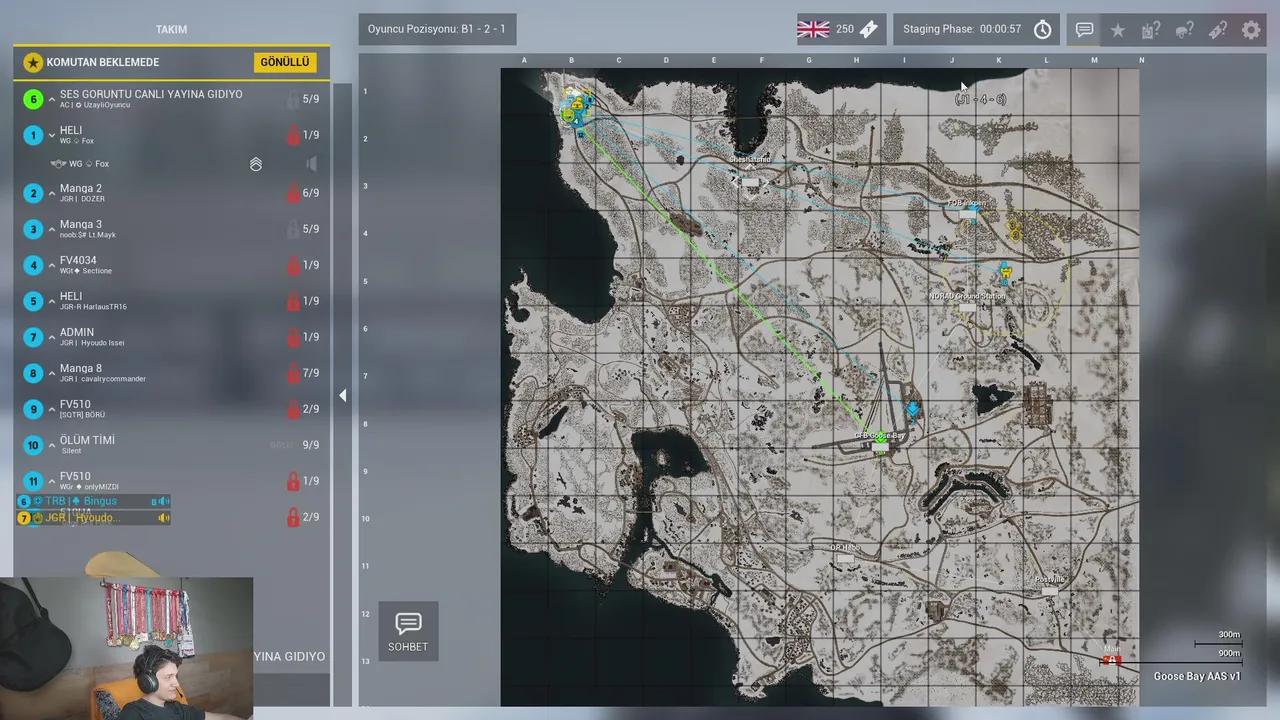The height and width of the screenshot is (720, 1280).
Task: Click the GÖNÜLLÜ volunteer button
Action: click(285, 62)
